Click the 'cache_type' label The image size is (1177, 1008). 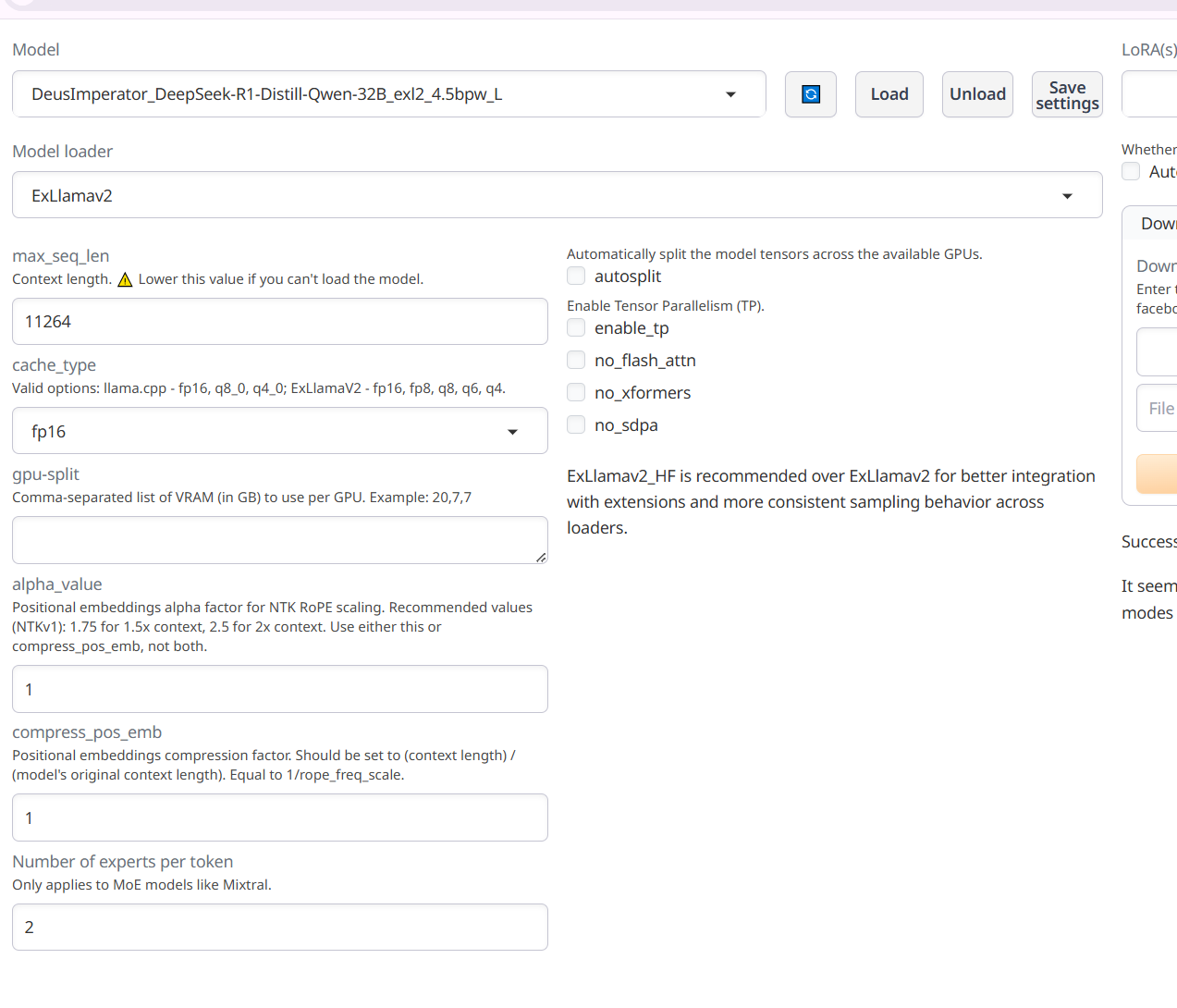tap(55, 365)
